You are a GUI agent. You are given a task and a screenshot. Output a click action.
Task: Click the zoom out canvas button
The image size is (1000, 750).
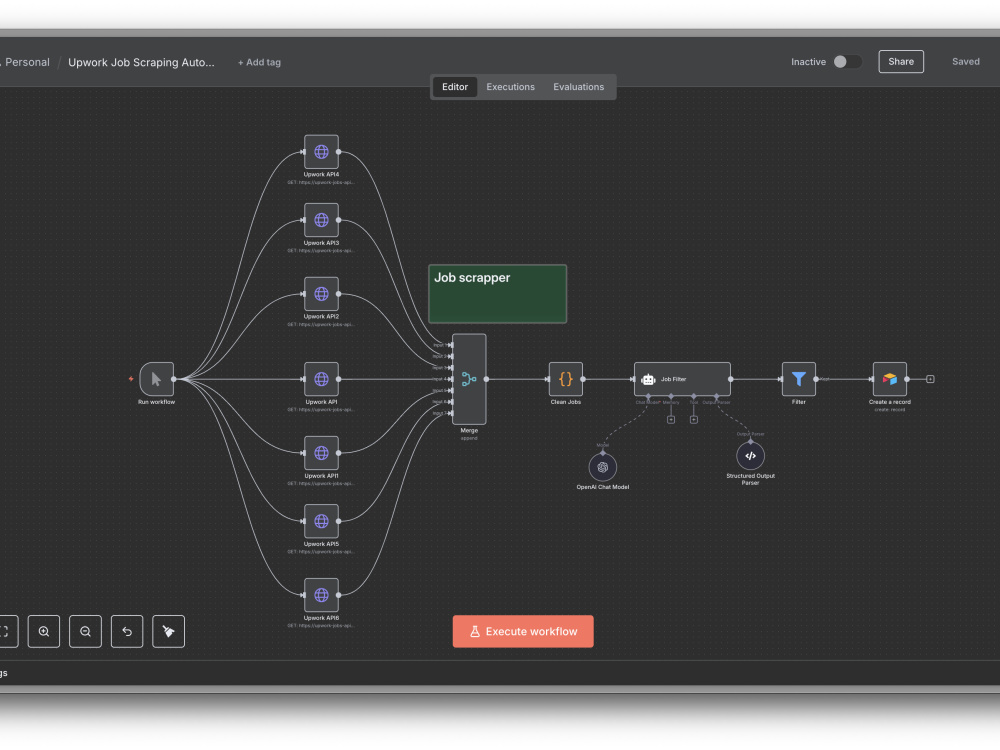pos(85,631)
